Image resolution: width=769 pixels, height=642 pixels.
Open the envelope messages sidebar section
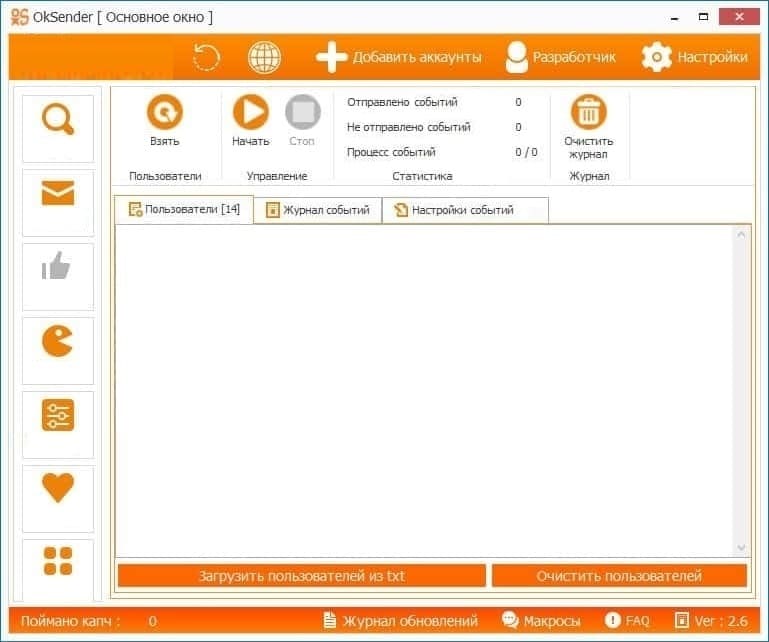(x=58, y=203)
